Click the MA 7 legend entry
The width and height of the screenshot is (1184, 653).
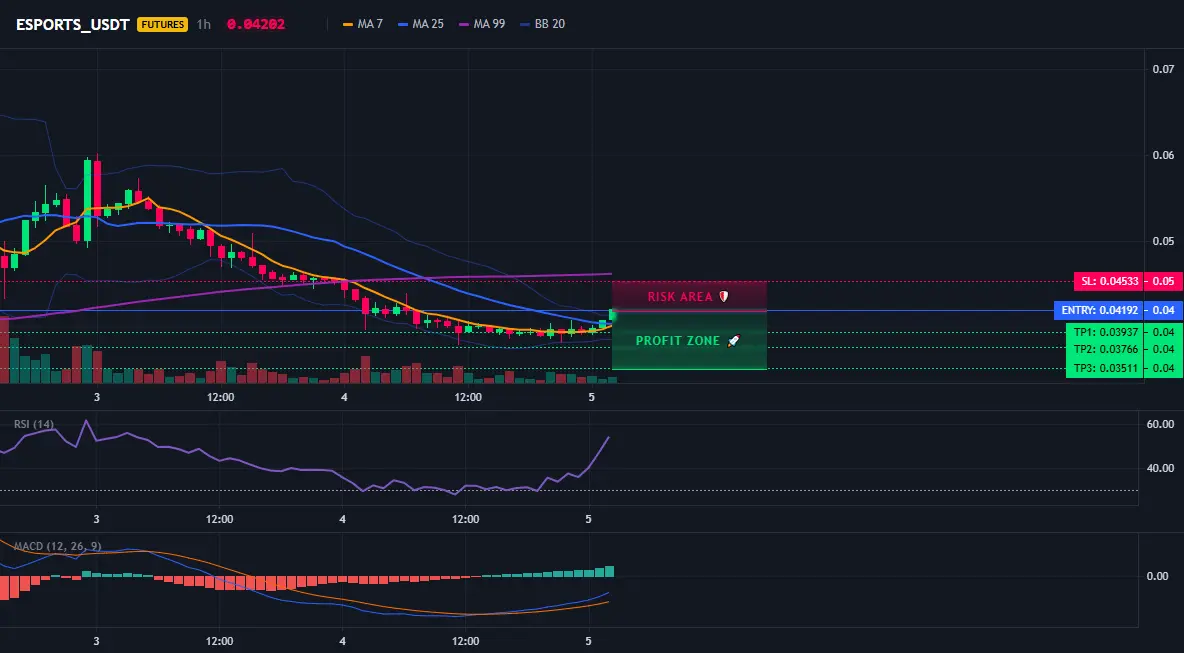362,24
